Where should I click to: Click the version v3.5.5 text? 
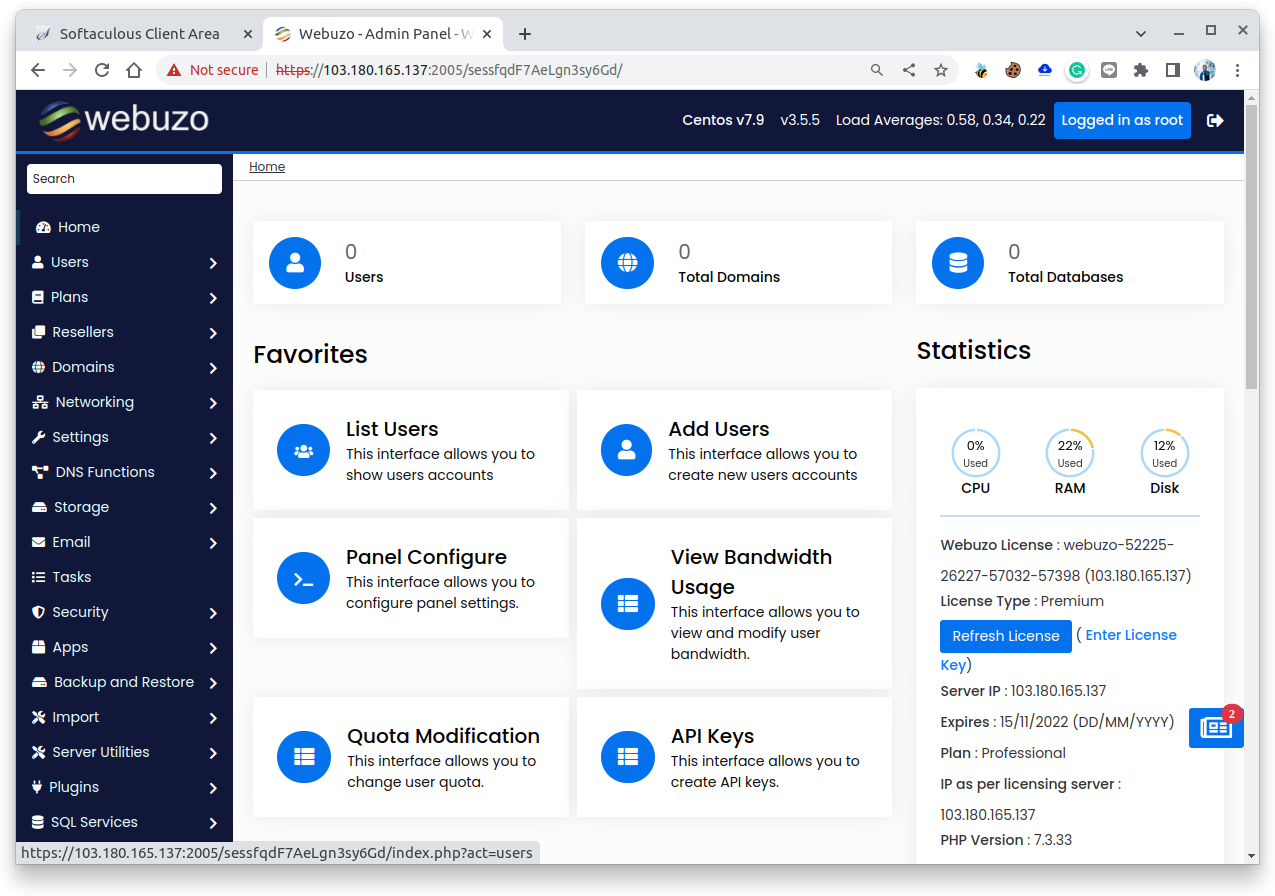point(800,120)
